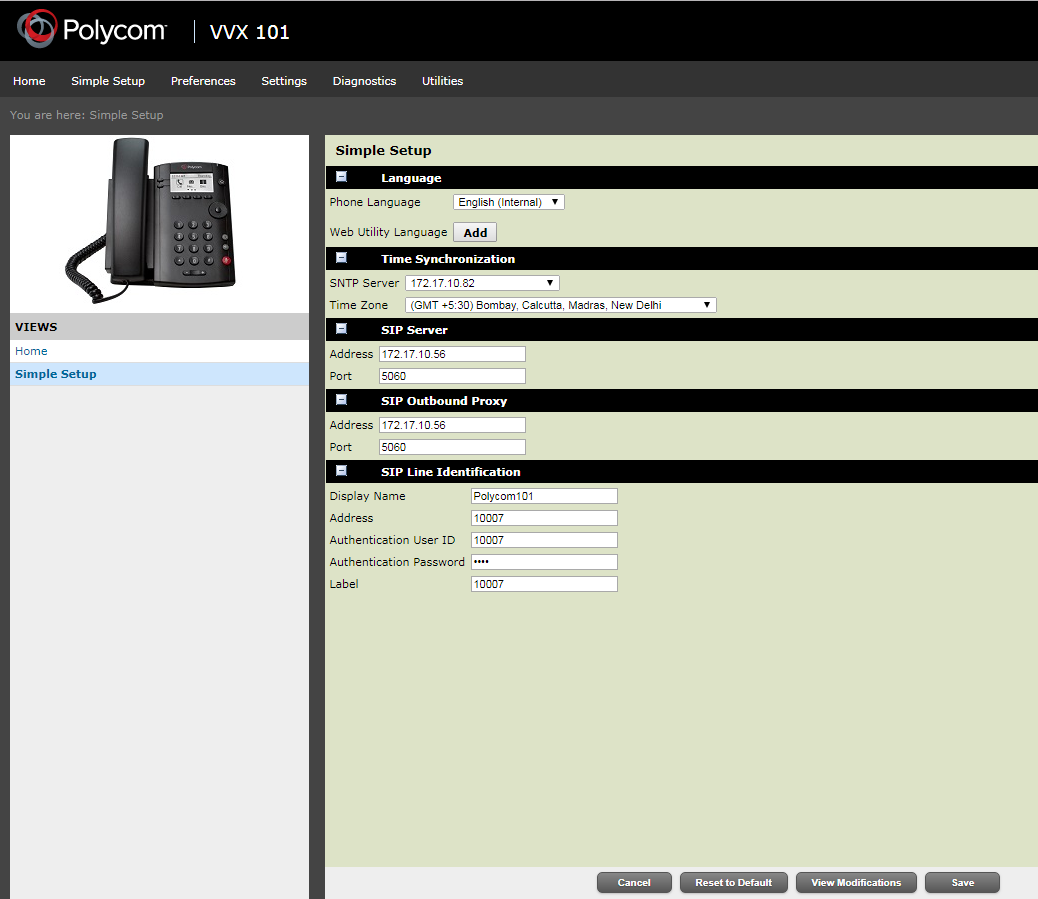Click the Authentication Password field
The width and height of the screenshot is (1038, 899).
tap(544, 562)
